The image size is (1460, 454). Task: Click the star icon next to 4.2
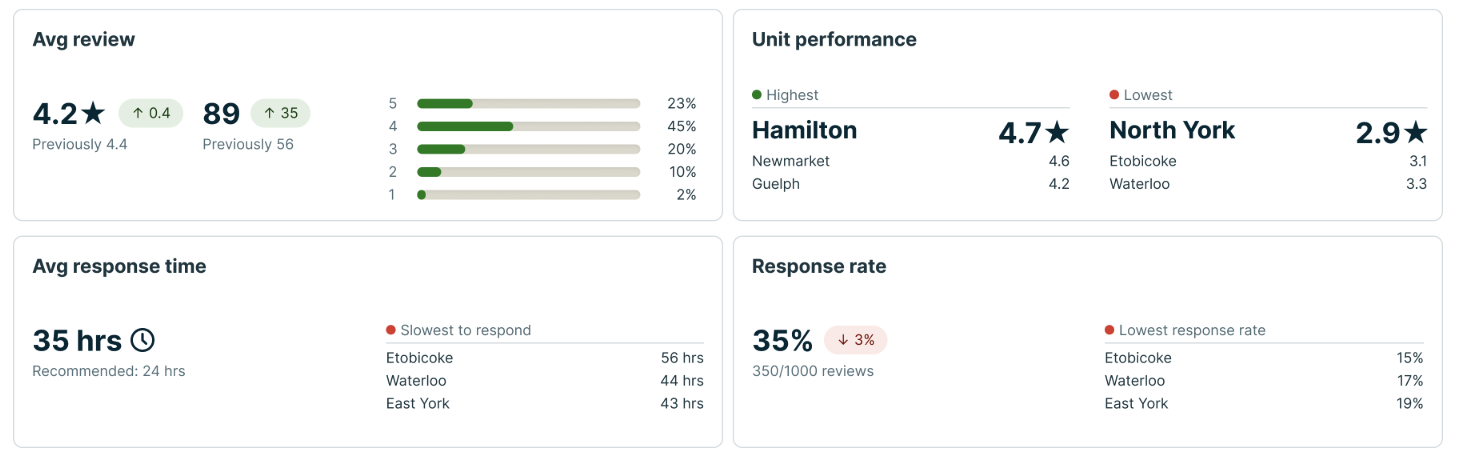93,113
